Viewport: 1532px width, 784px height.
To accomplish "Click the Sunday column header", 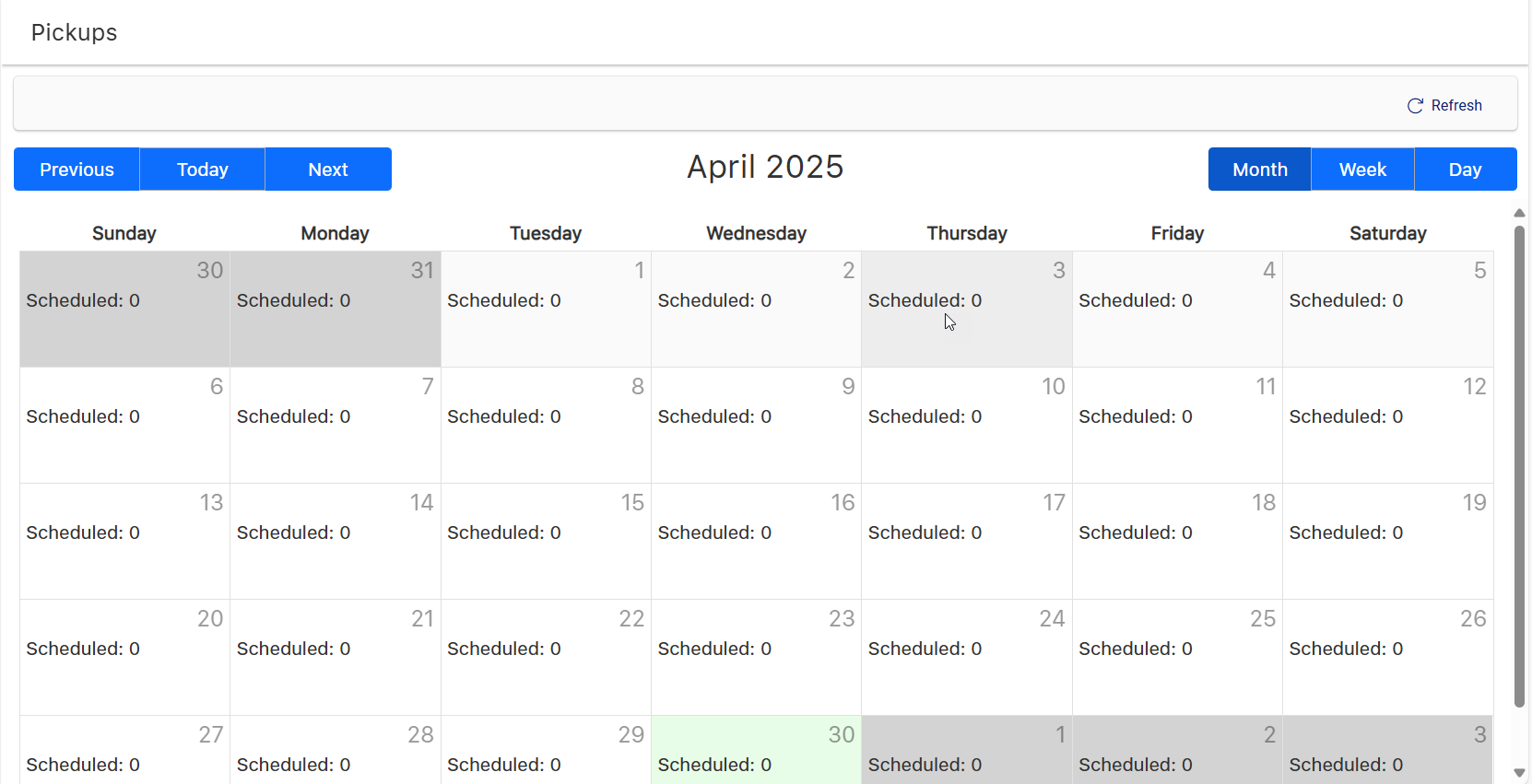I will [x=124, y=233].
